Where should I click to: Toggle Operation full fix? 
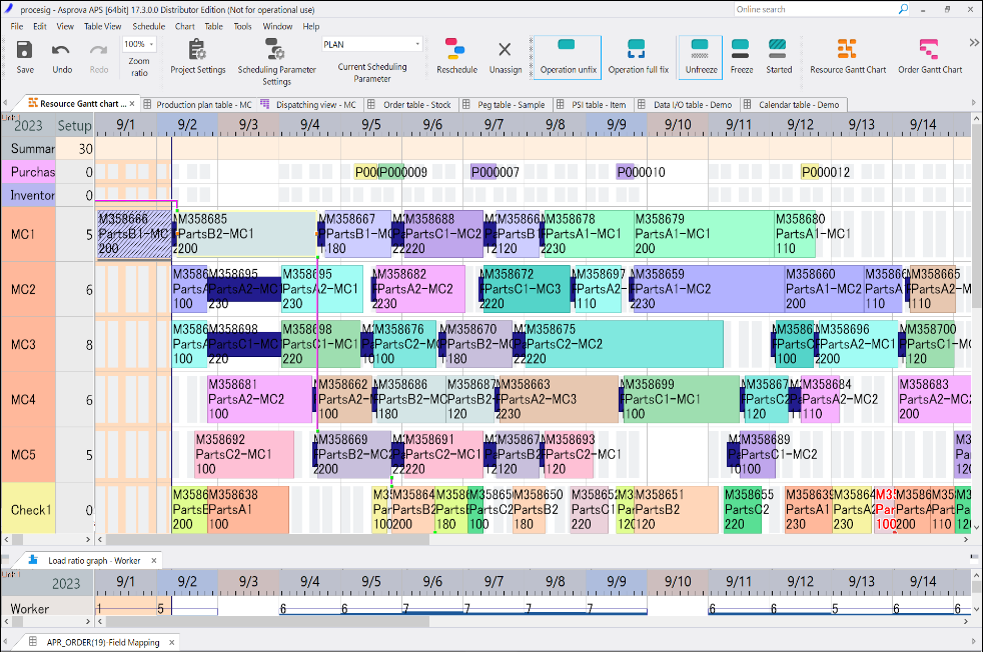pos(638,56)
